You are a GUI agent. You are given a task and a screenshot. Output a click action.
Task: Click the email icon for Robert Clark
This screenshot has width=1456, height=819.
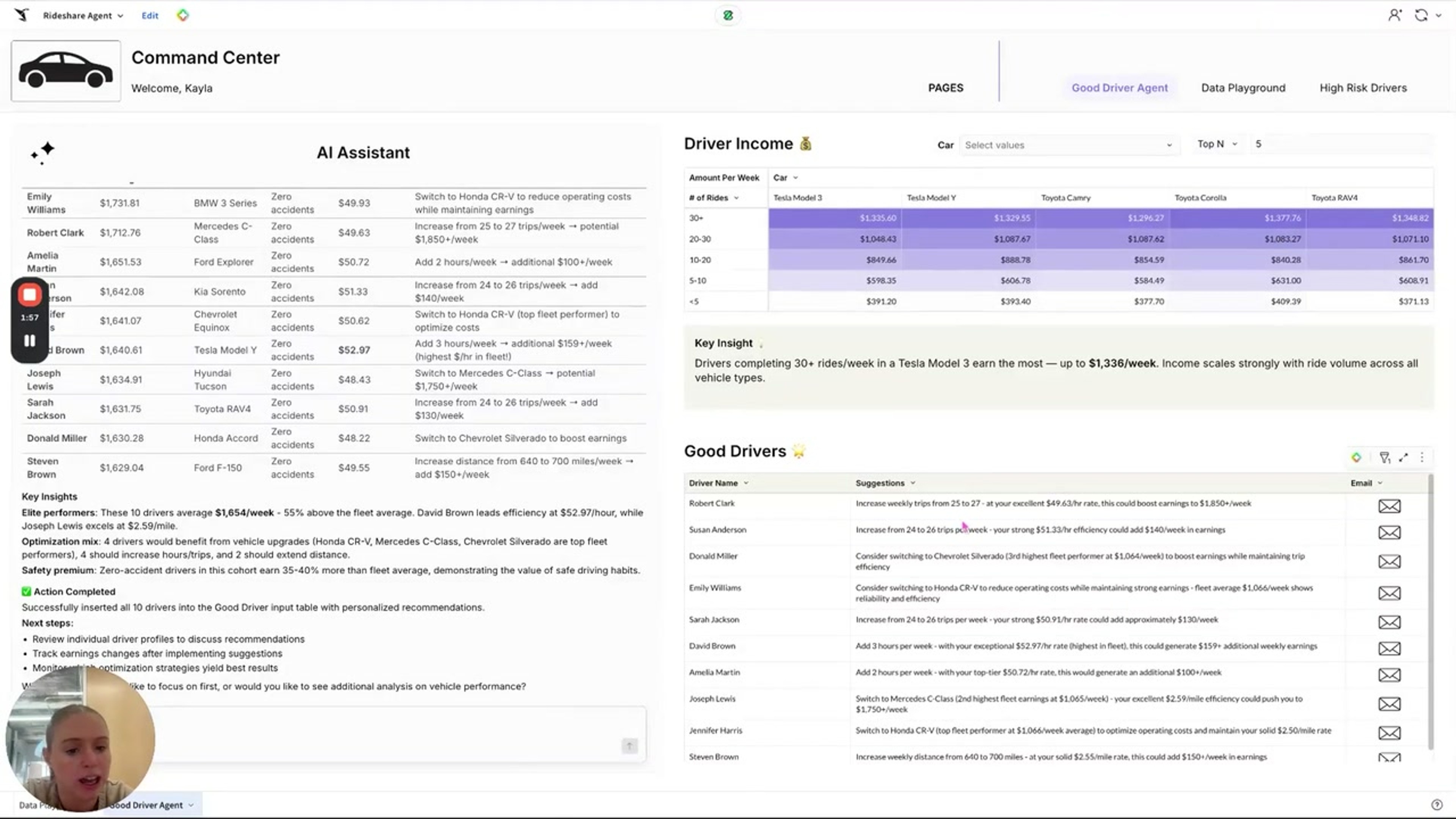[1389, 506]
